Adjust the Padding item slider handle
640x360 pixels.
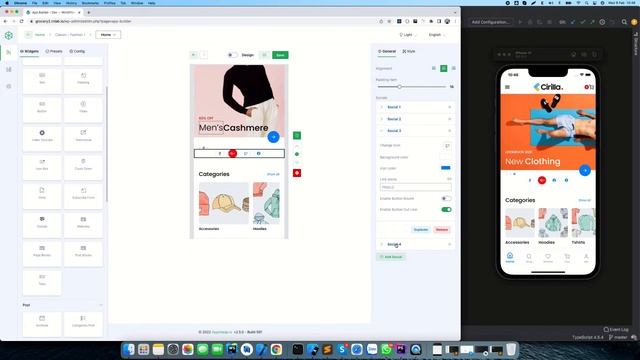coord(400,87)
